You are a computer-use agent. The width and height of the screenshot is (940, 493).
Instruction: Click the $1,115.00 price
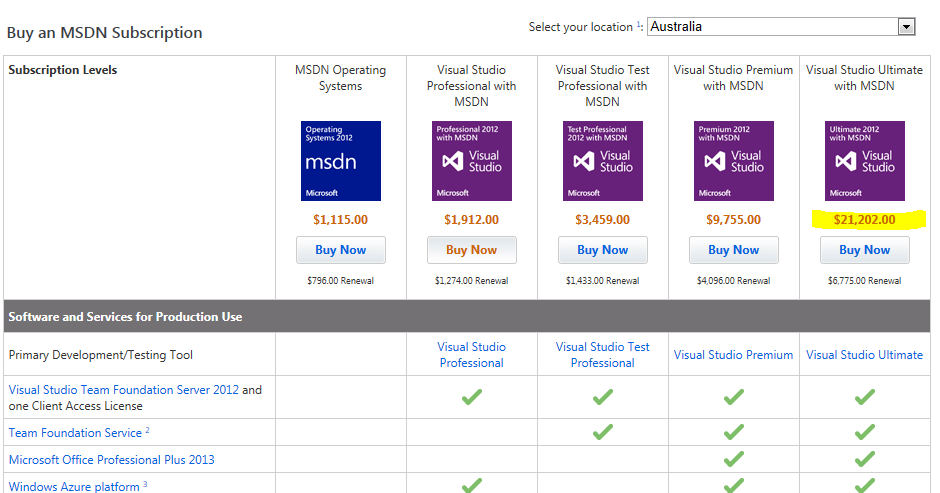tap(341, 220)
